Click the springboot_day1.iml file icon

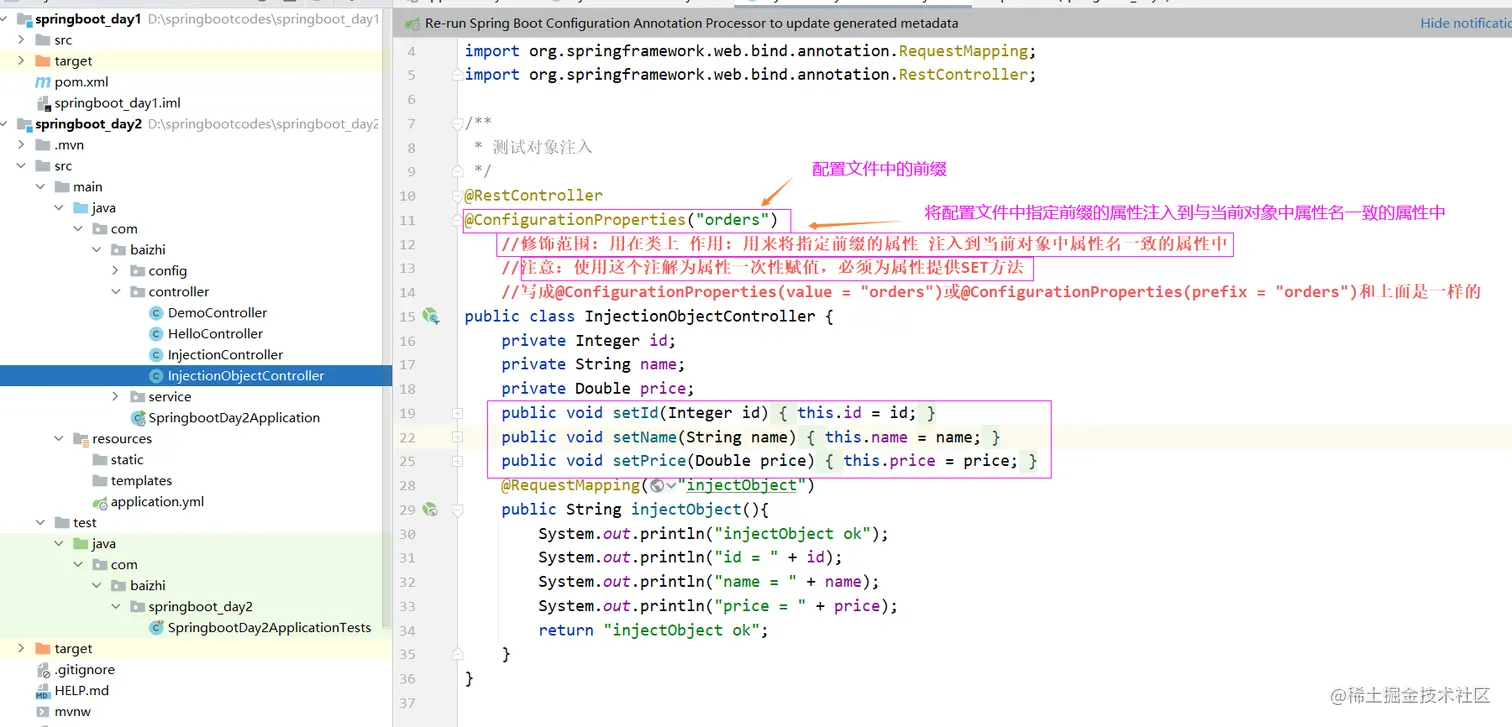click(x=43, y=103)
